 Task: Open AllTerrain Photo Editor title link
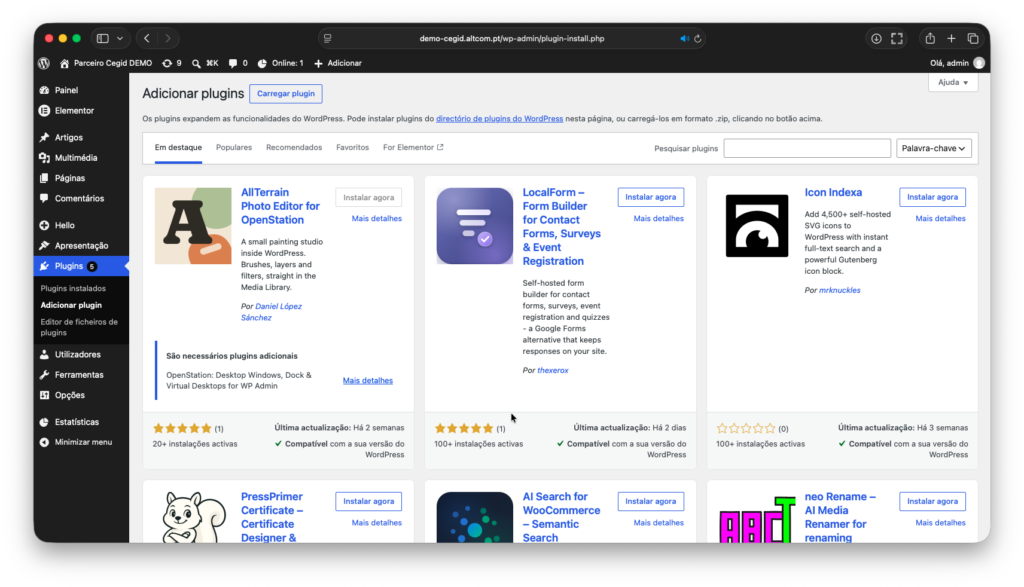(x=280, y=206)
